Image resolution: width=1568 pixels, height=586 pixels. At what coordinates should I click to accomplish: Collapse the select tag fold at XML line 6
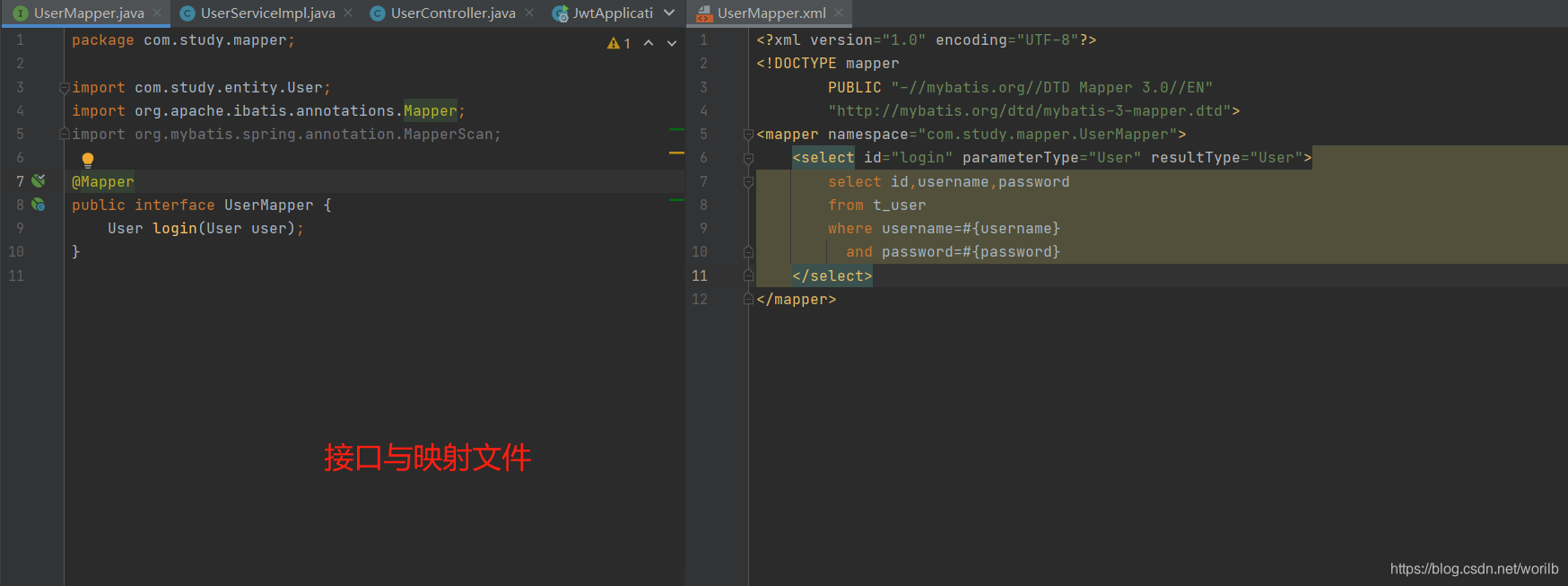(x=748, y=158)
